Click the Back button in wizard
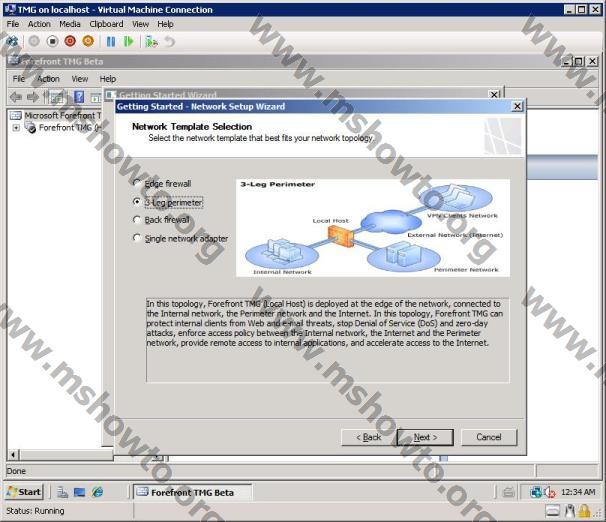The image size is (606, 522). (369, 437)
